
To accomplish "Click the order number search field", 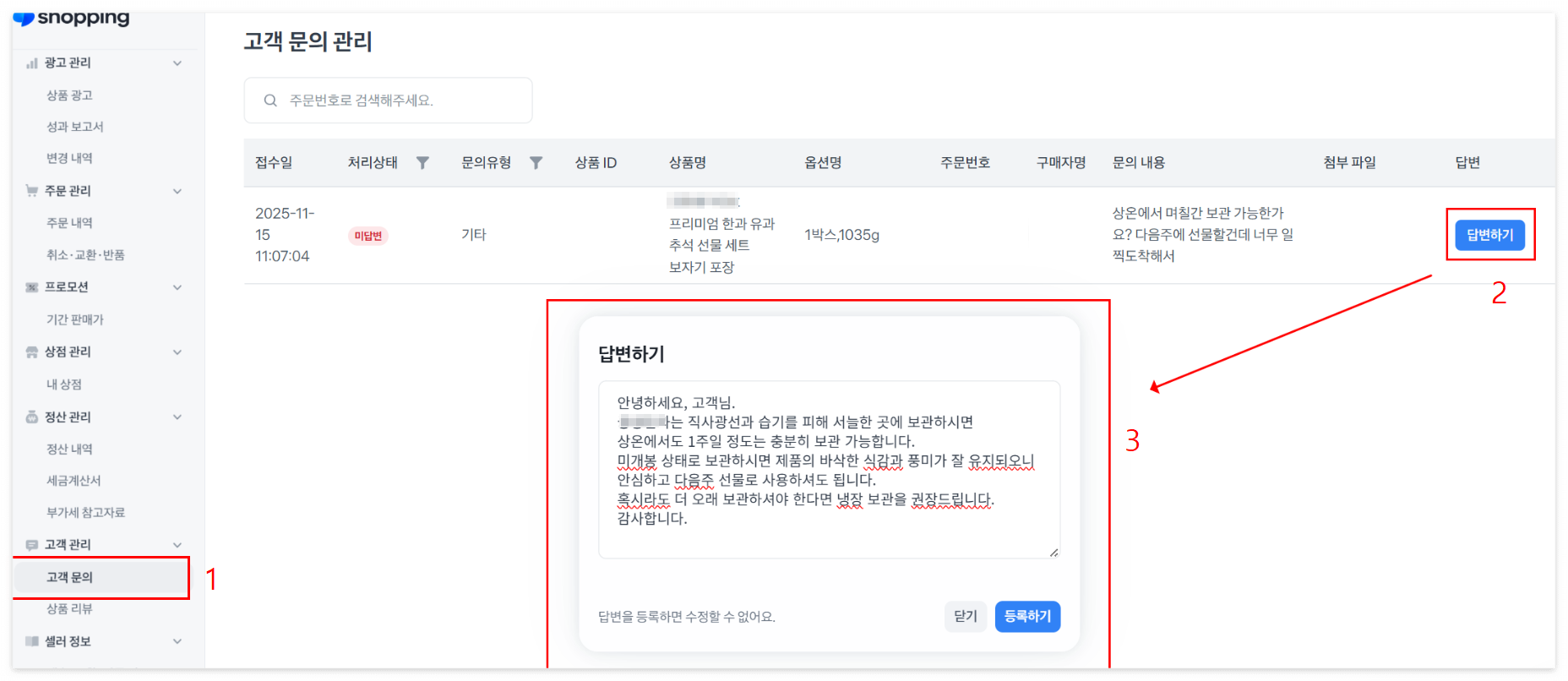I will pyautogui.click(x=388, y=101).
